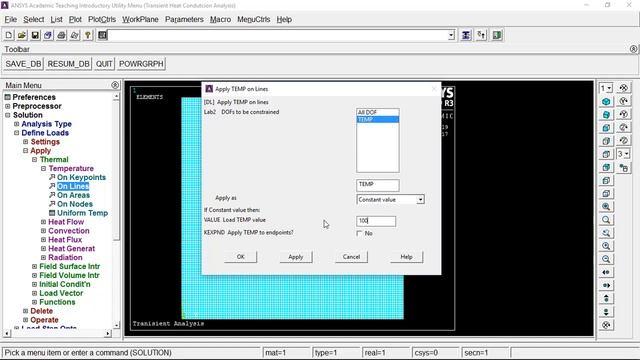
Task: Open the Parameters menu
Action: (x=184, y=20)
